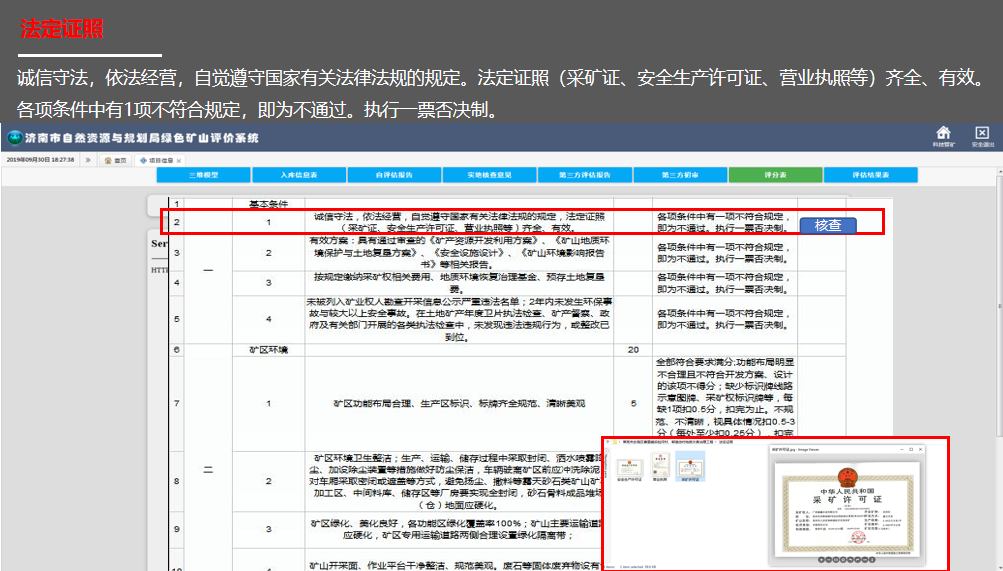Open the 安全生产许可证 thumbnail in the file explorer
This screenshot has height=571, width=1003.
point(629,468)
